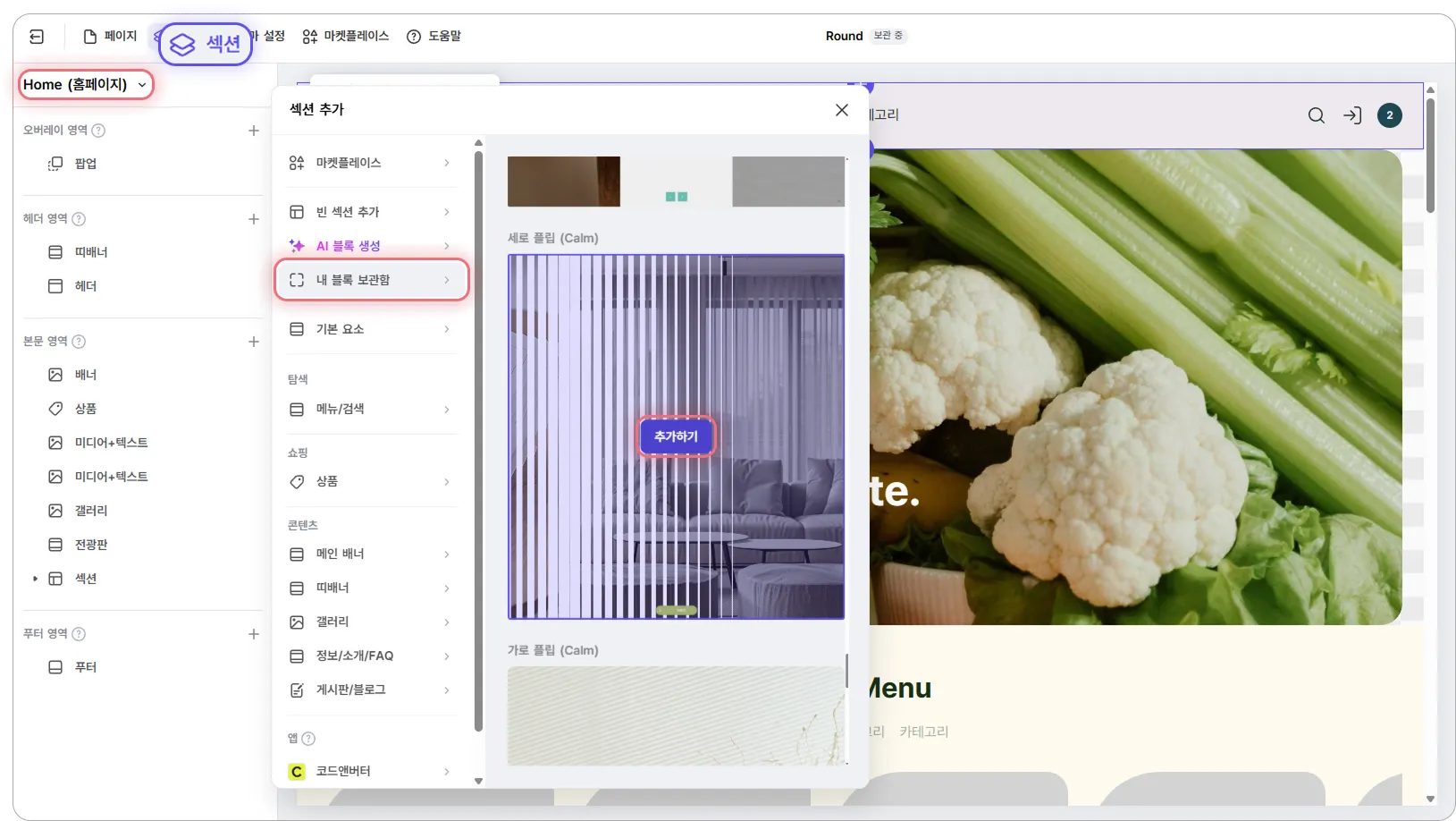Open the AI 블록 생성 option
This screenshot has height=821, width=1456.
[371, 246]
